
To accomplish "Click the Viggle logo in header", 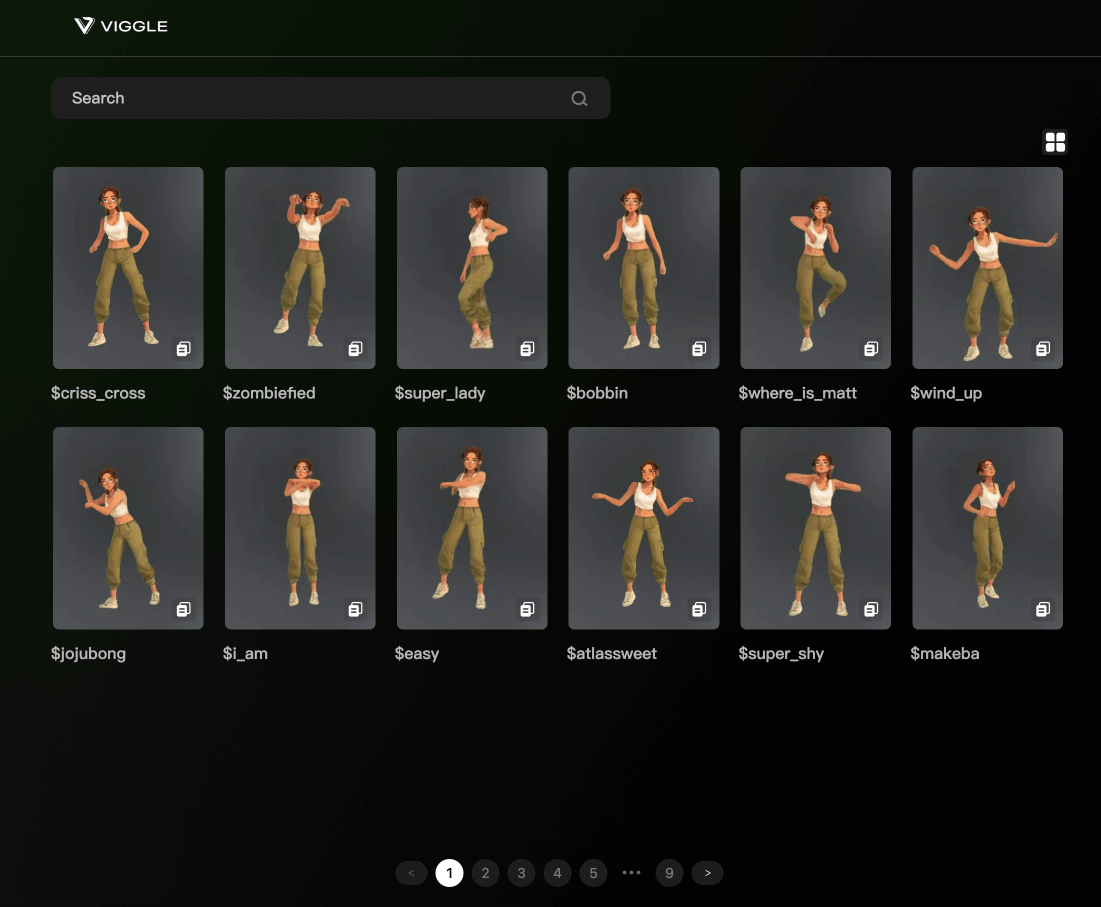I will point(121,26).
